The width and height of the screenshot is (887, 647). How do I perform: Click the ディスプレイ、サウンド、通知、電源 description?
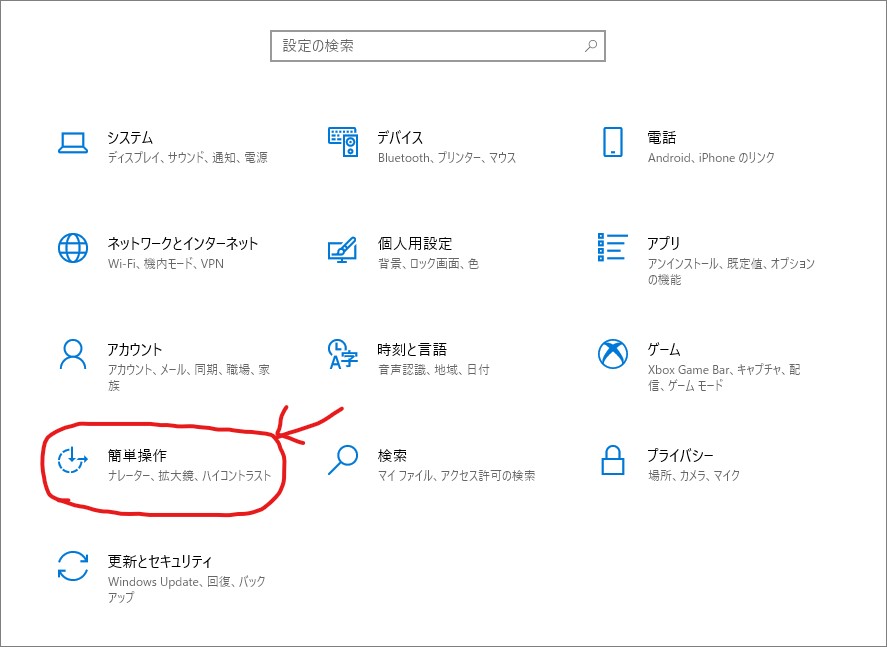tap(188, 158)
